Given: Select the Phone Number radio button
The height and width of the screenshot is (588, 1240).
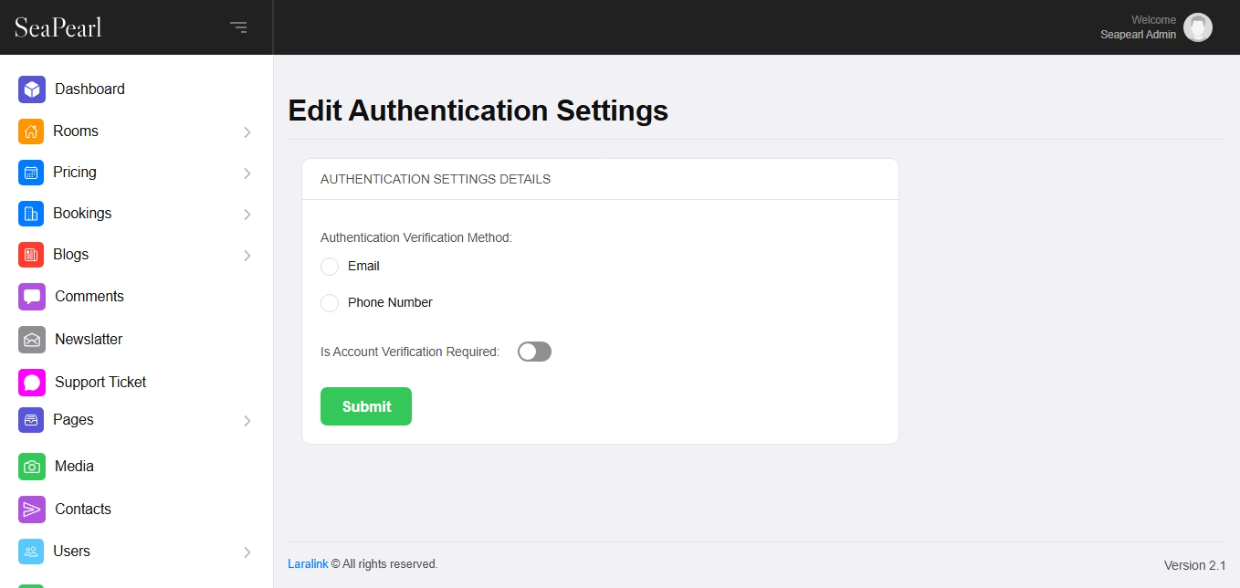Looking at the screenshot, I should [x=329, y=303].
